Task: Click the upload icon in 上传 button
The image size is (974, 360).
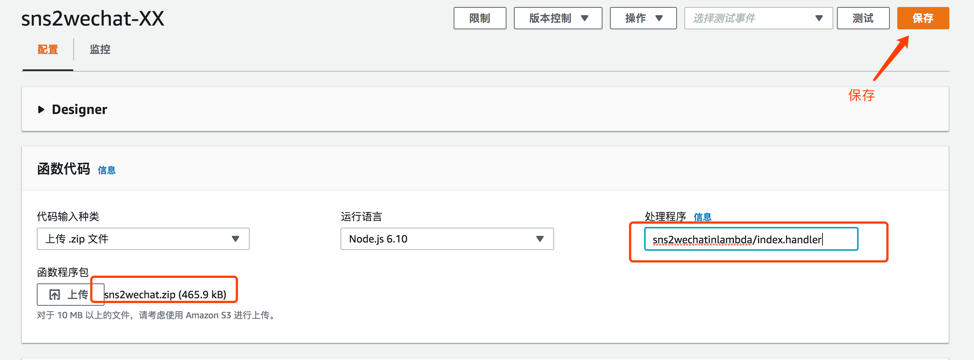Action: pyautogui.click(x=55, y=295)
